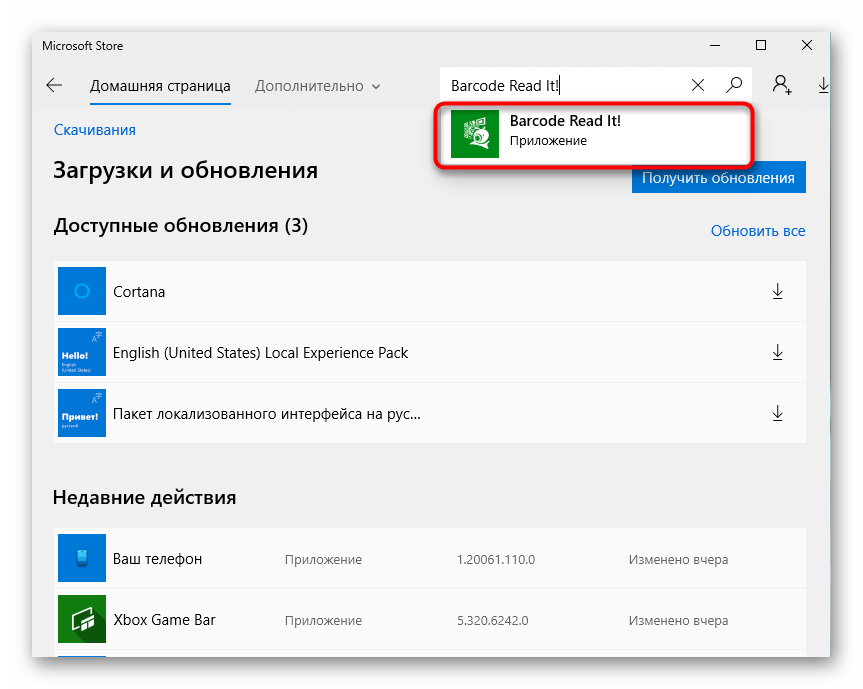Click Barcode Read It! suggestion icon
Image resolution: width=863 pixels, height=689 pixels.
[x=475, y=134]
